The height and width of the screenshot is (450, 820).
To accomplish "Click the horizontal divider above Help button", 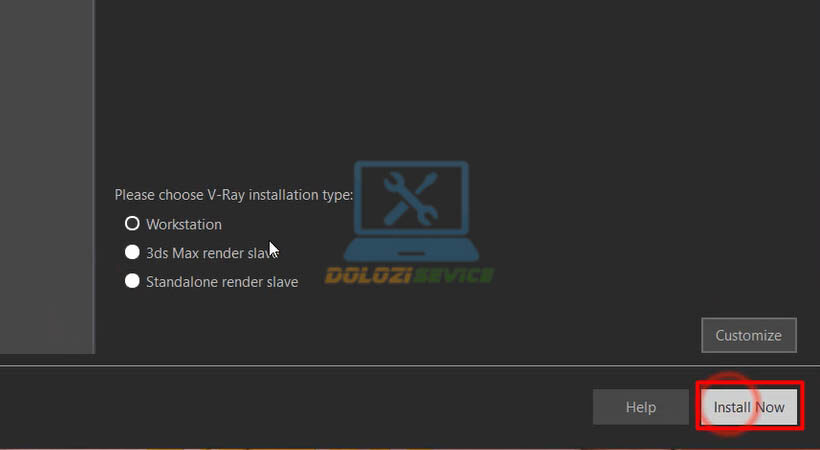I will (x=410, y=365).
